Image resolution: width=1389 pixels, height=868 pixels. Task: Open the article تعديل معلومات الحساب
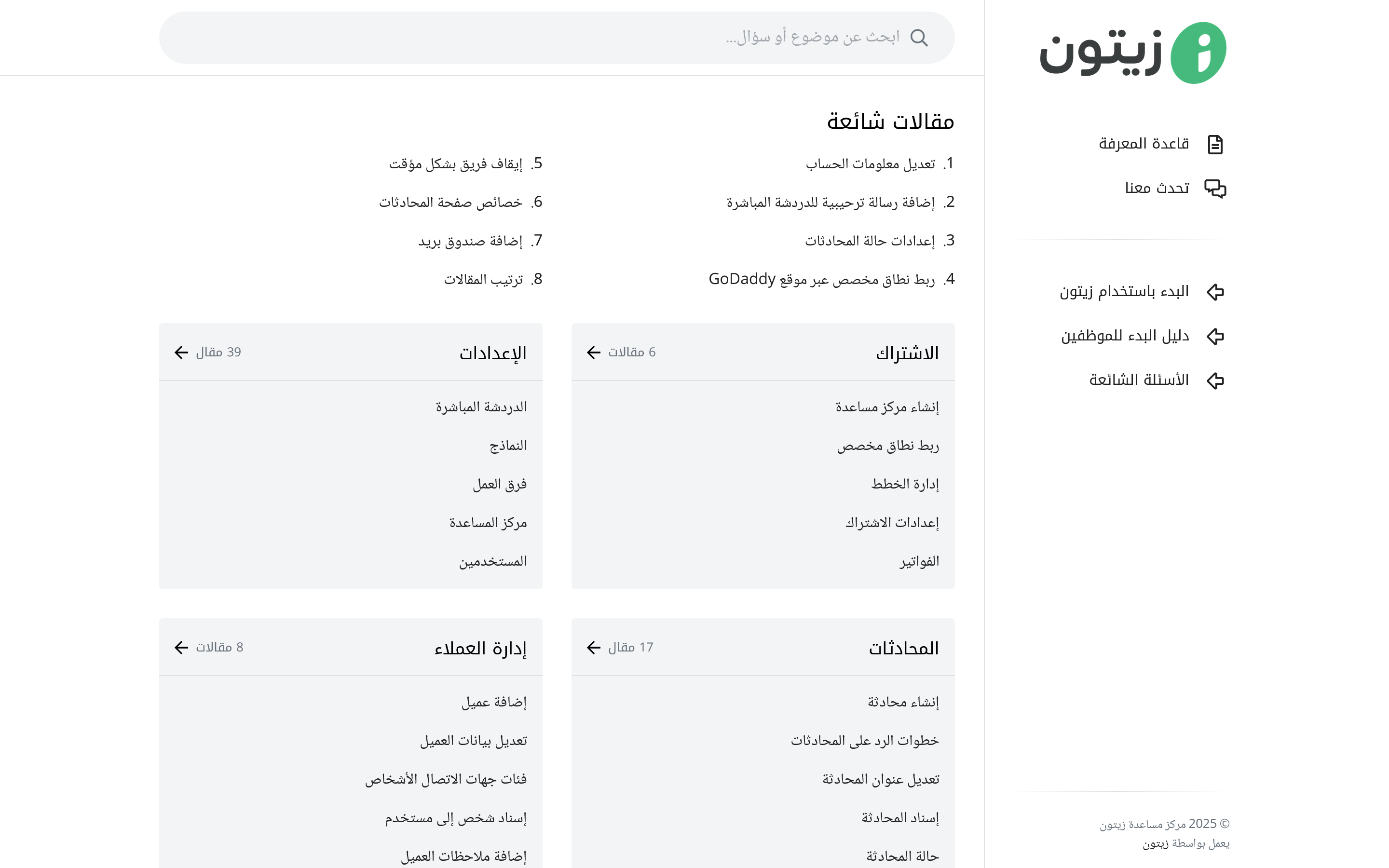click(870, 164)
